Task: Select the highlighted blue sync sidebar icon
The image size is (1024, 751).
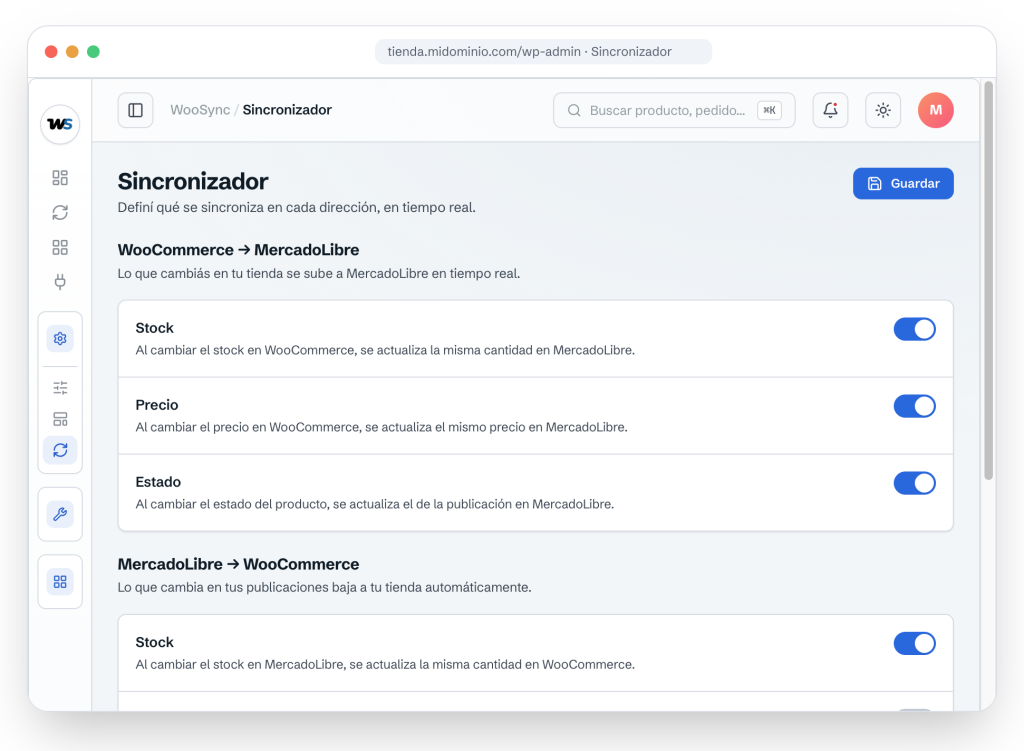Action: [60, 450]
